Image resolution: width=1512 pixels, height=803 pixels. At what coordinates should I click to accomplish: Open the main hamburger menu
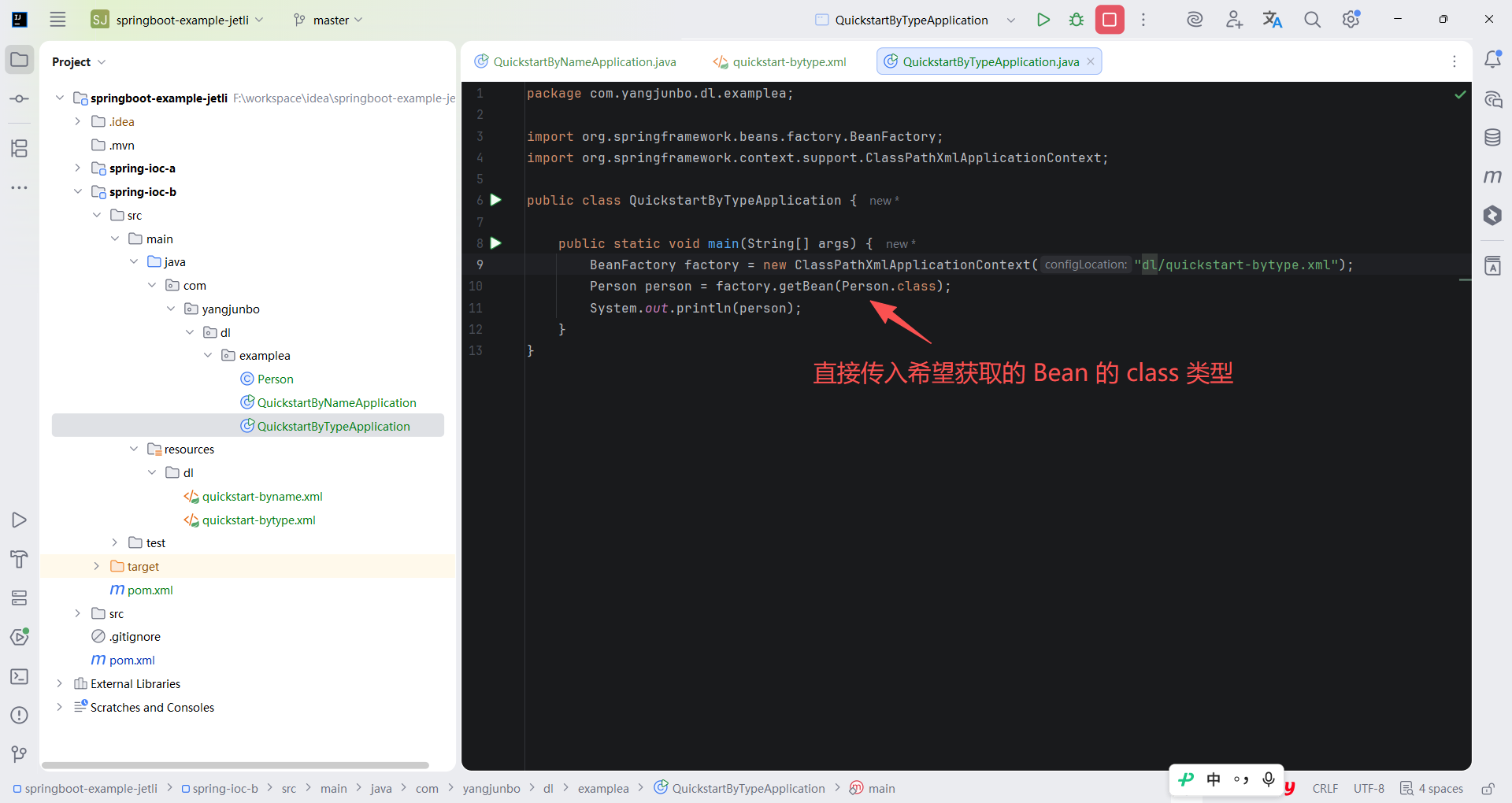[x=57, y=20]
